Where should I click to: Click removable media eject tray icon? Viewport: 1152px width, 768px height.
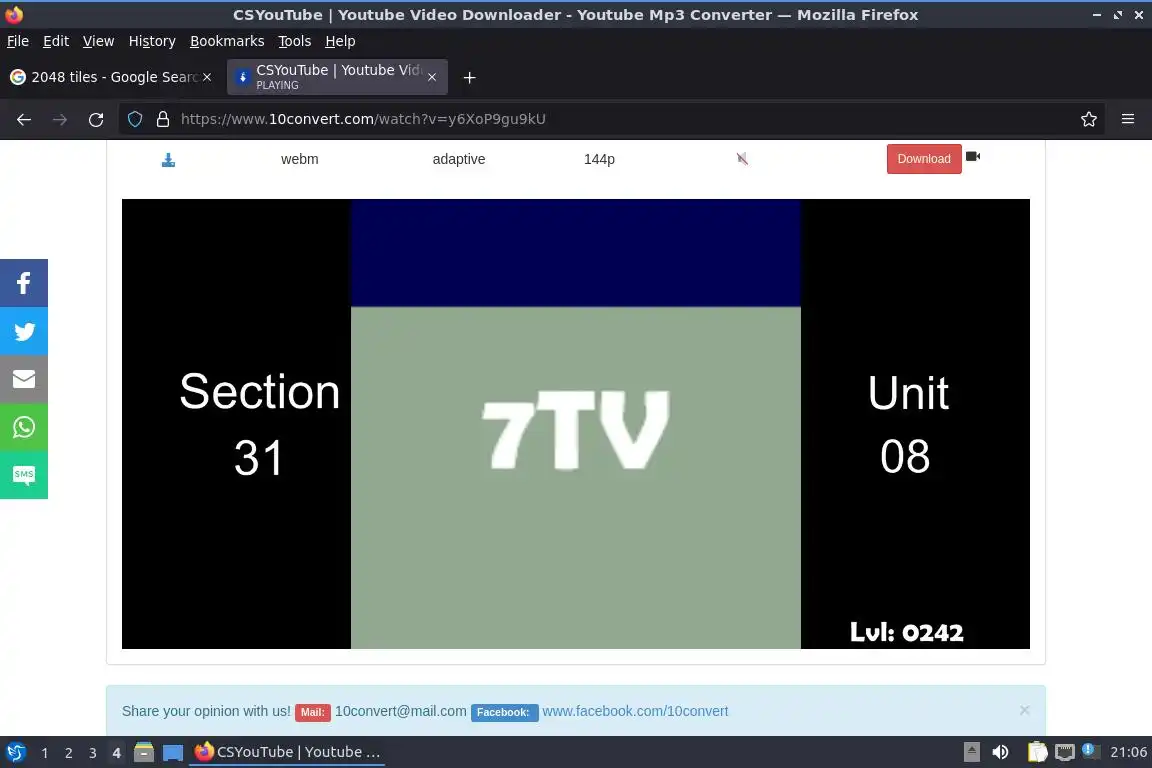coord(972,752)
